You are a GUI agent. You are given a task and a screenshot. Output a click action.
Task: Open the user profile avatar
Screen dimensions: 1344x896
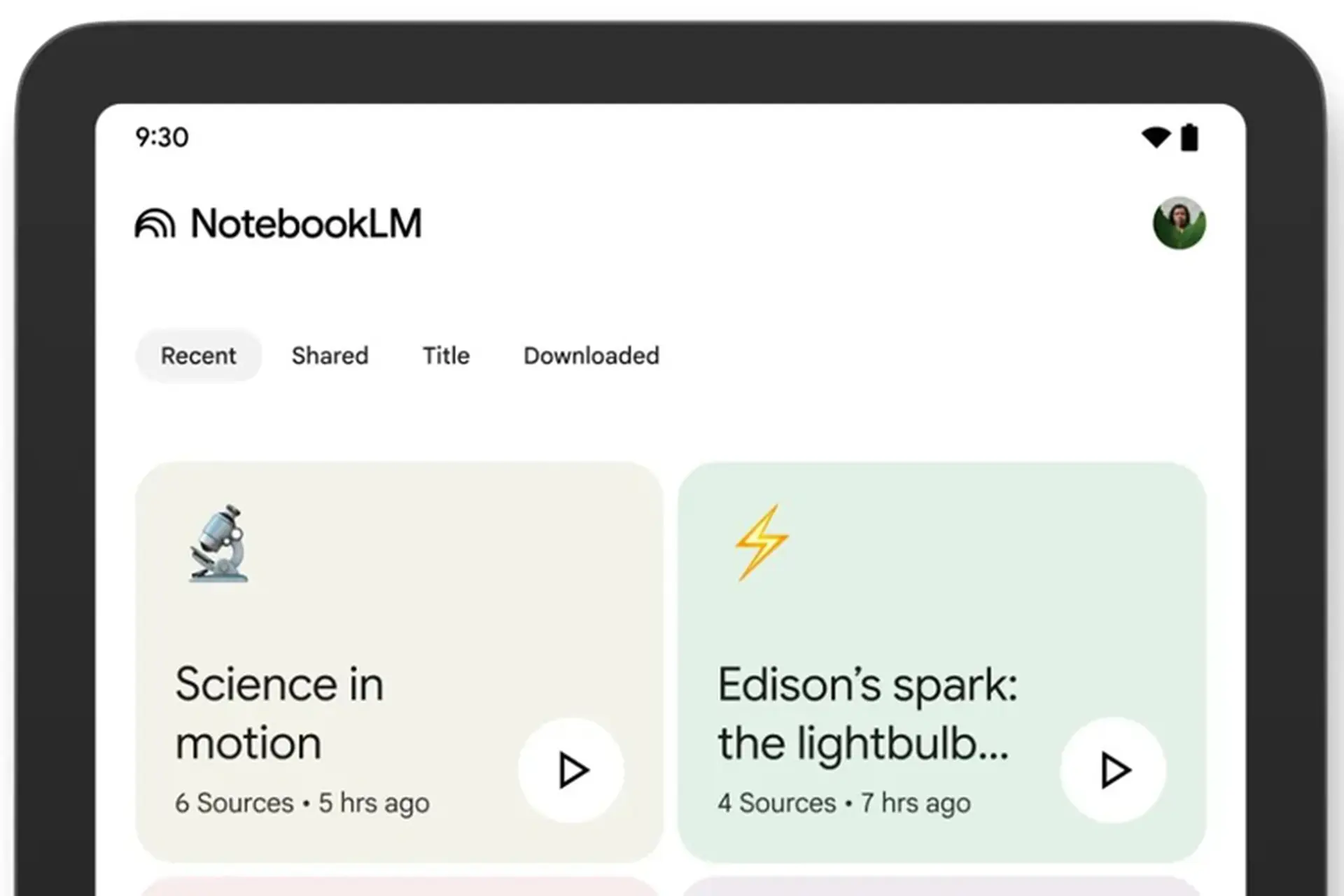(1179, 223)
